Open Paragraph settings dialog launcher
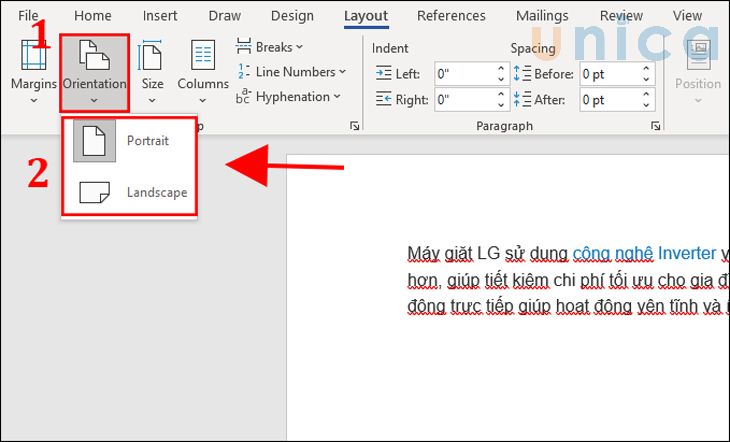The image size is (730, 442). pyautogui.click(x=655, y=127)
